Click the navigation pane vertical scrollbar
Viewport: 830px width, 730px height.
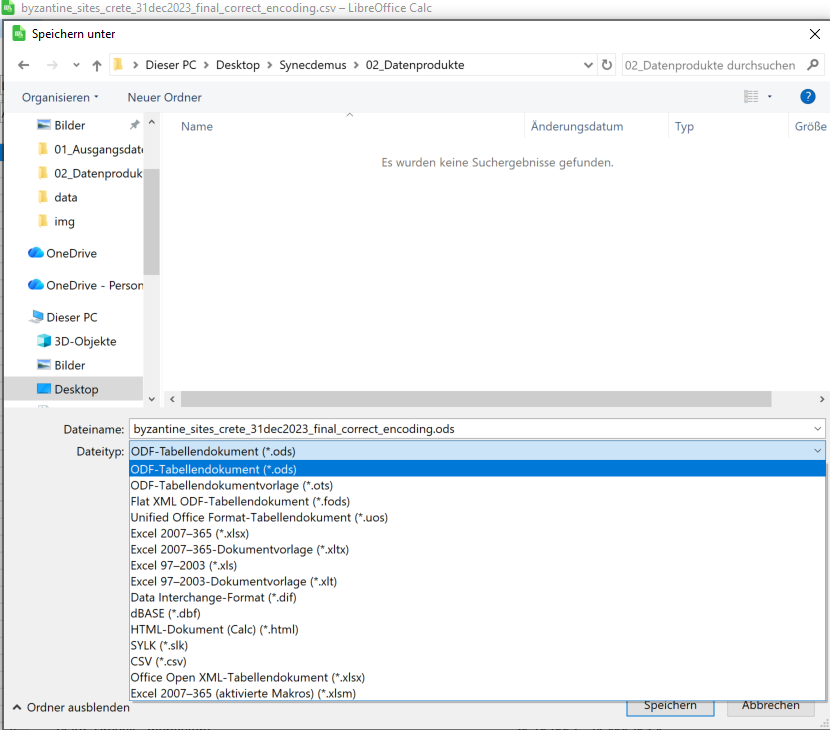tap(151, 222)
